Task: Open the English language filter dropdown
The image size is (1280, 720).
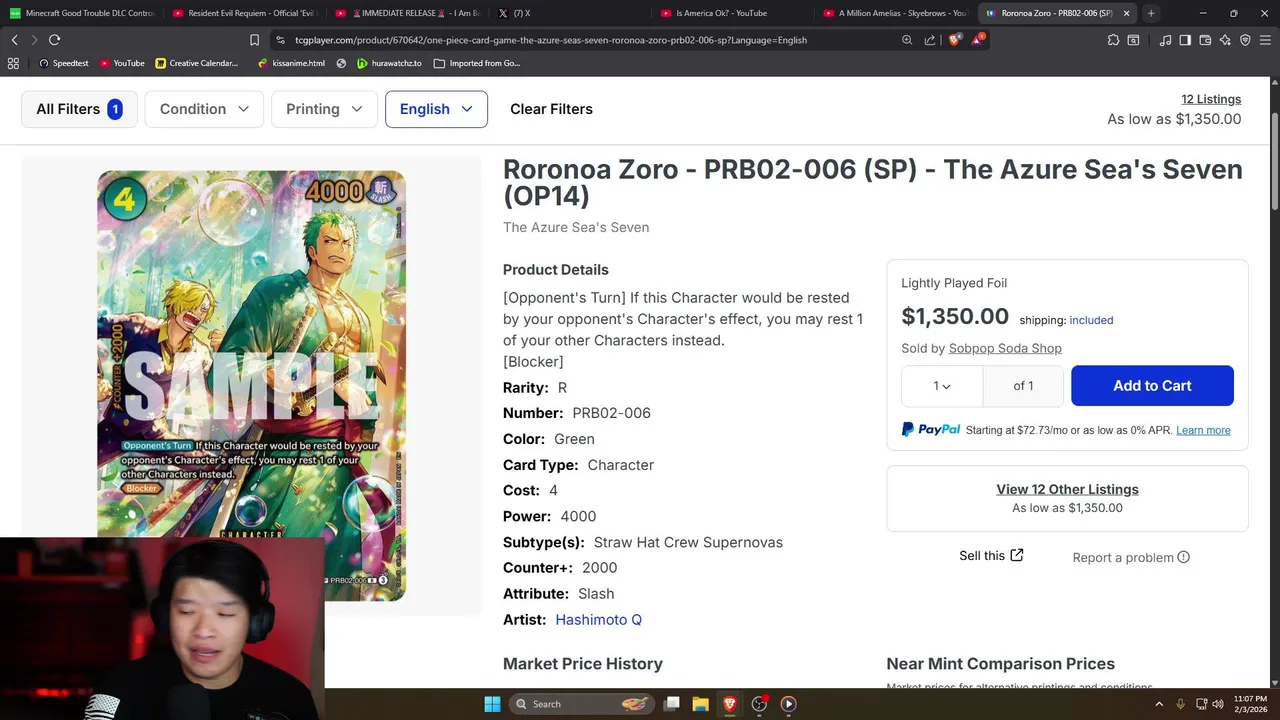Action: pos(436,109)
